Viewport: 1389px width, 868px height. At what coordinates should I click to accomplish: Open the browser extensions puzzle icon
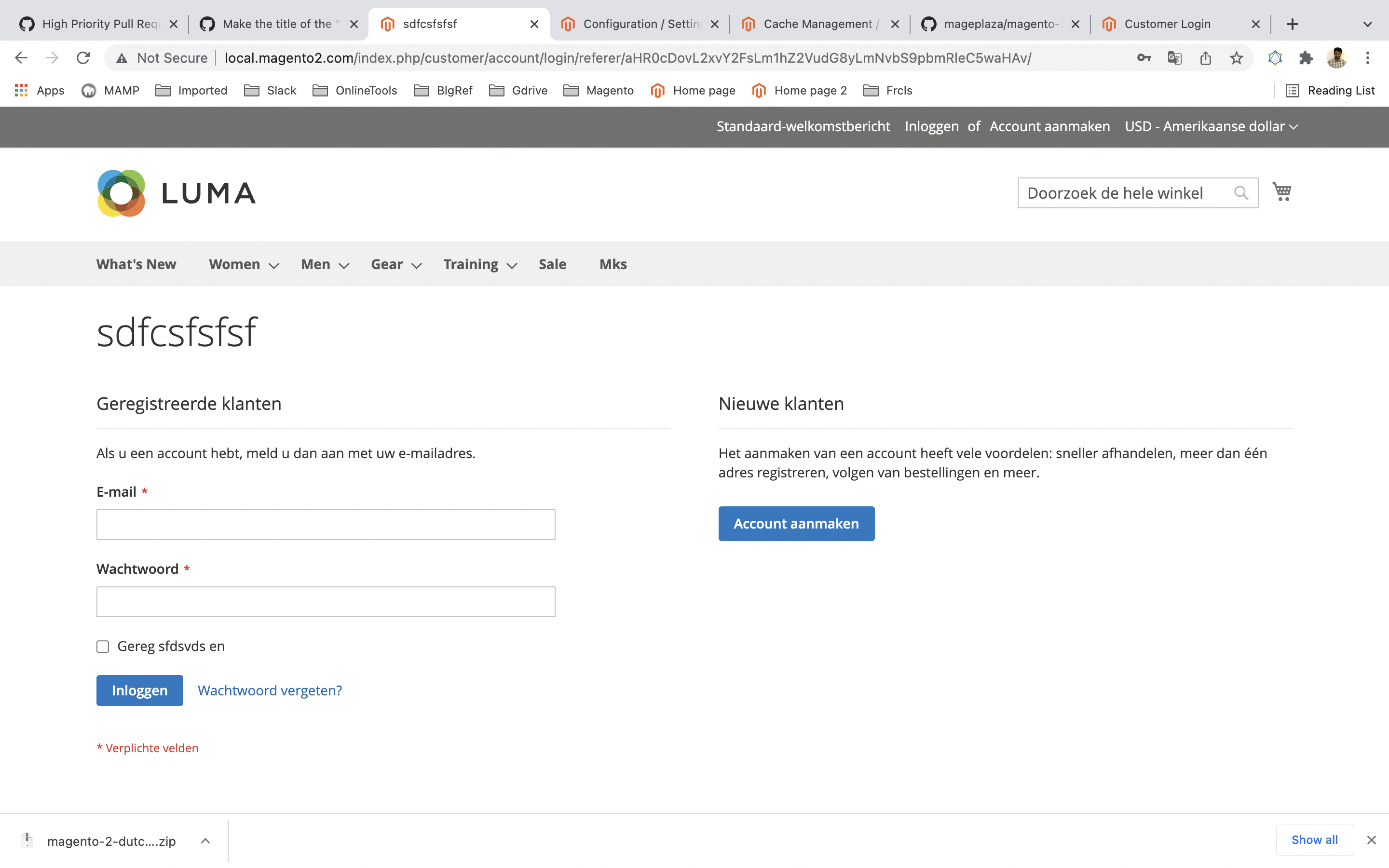tap(1306, 58)
